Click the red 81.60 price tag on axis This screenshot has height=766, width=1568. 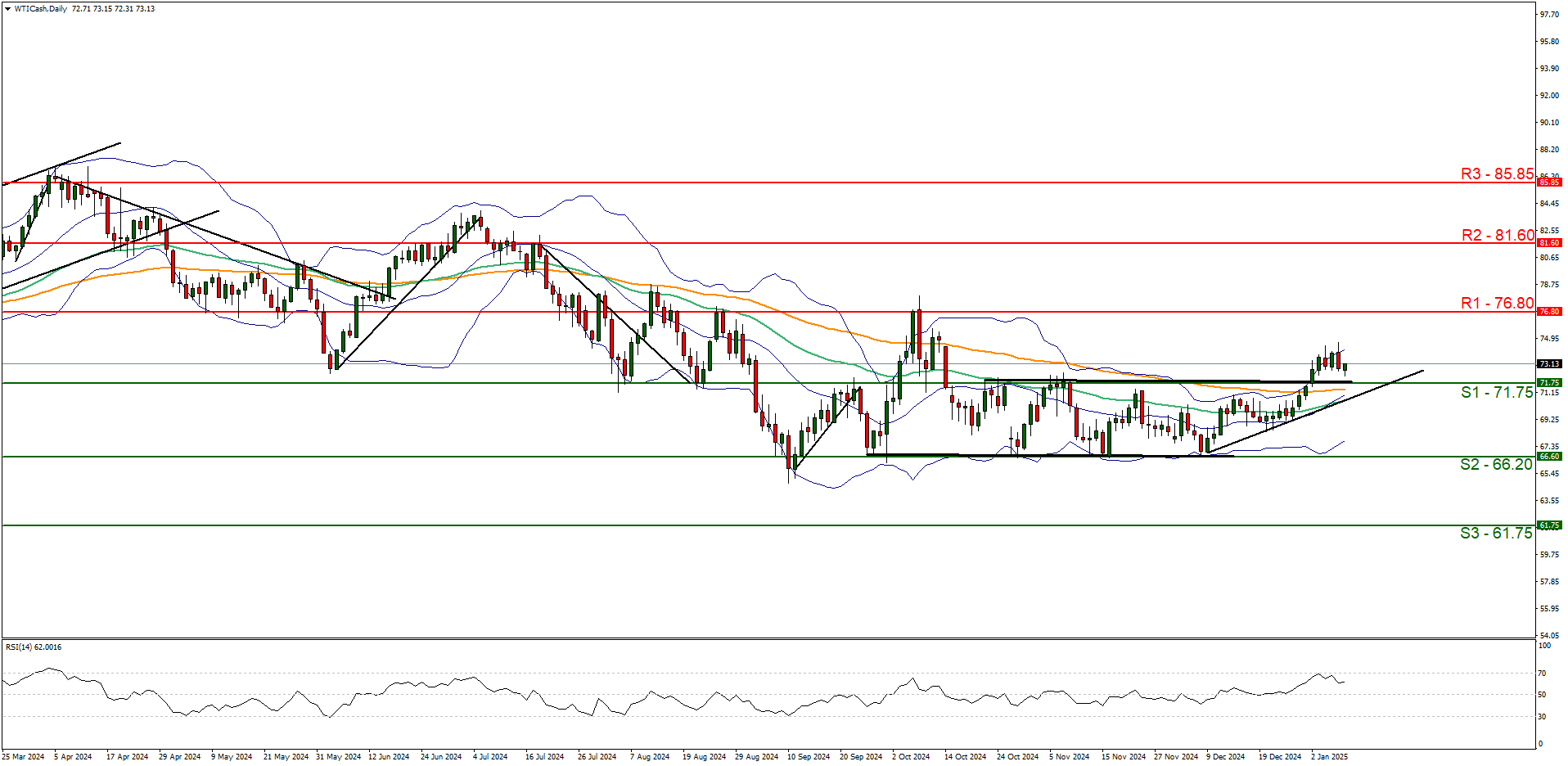coord(1549,243)
